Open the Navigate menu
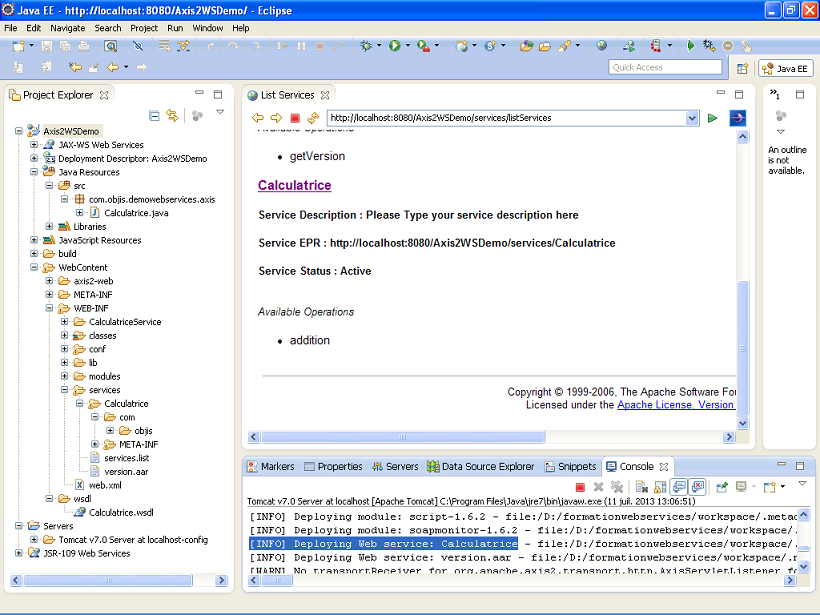Viewport: 820px width, 615px height. coord(68,28)
